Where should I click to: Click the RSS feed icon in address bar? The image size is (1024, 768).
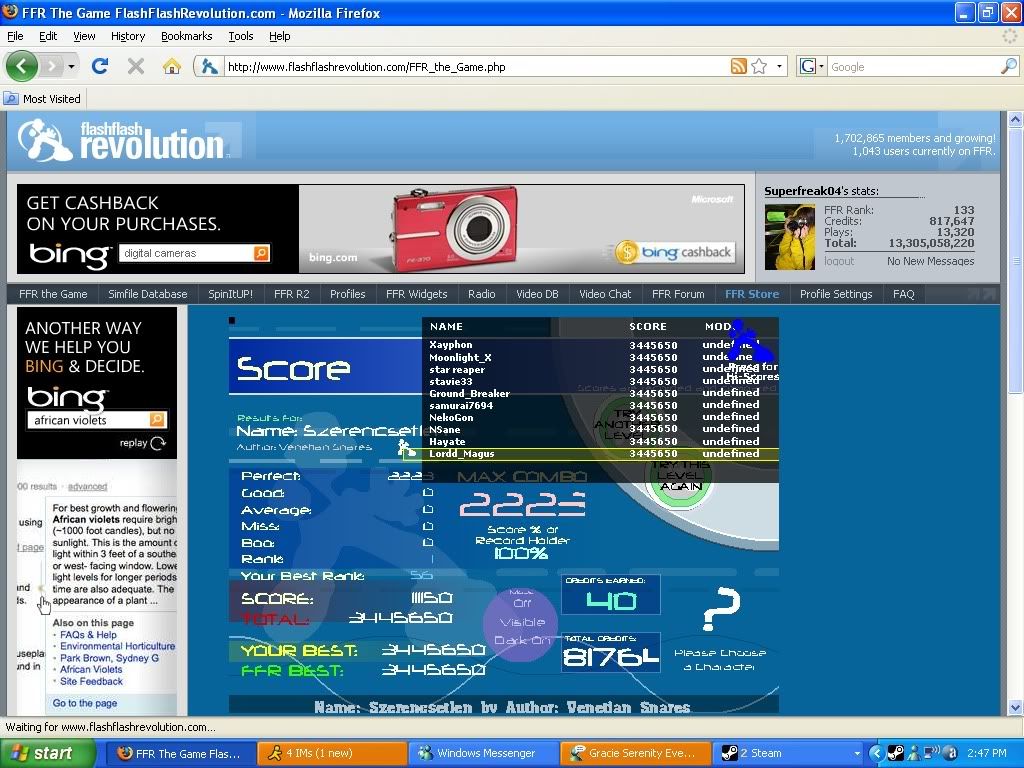point(738,67)
